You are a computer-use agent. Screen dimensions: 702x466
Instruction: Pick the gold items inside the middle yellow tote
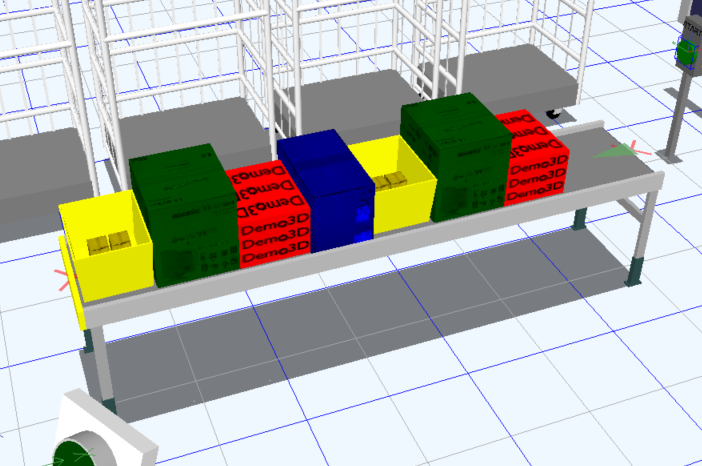pos(389,181)
